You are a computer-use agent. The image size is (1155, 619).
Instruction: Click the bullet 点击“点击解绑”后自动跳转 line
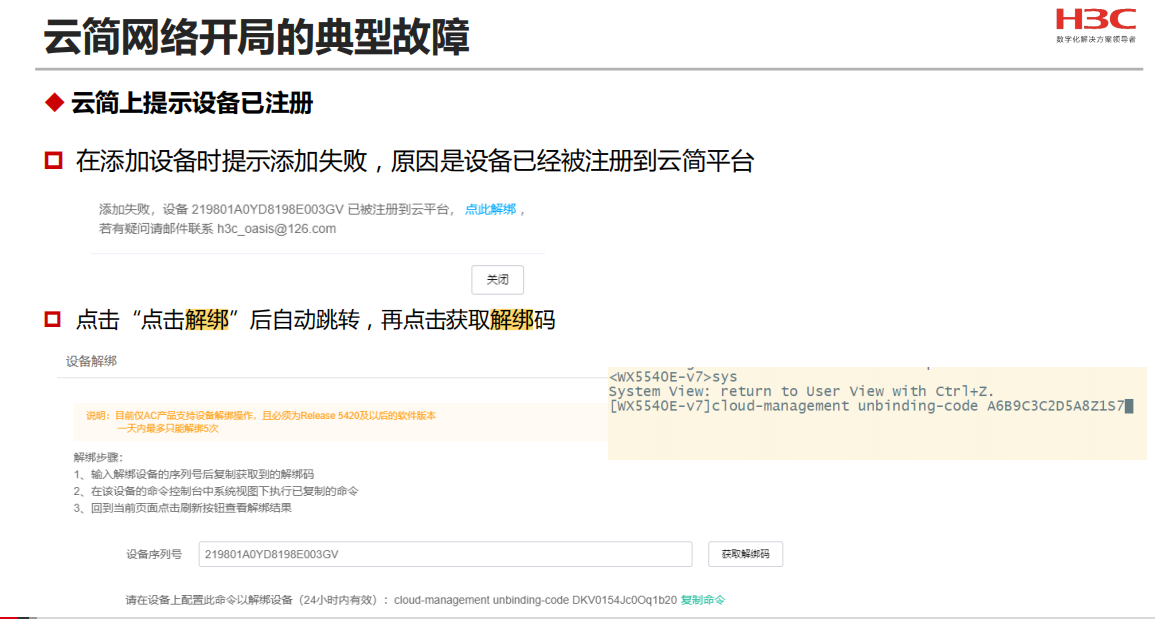315,320
